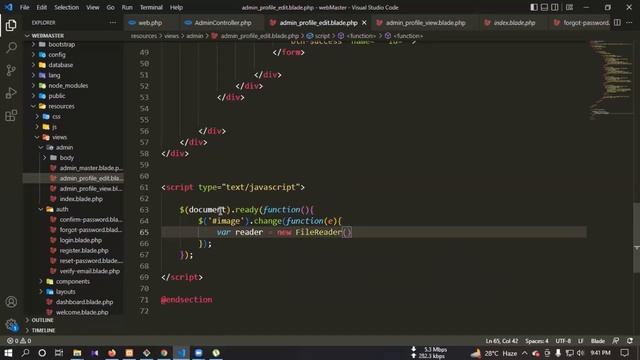Image resolution: width=640 pixels, height=360 pixels.
Task: Open Windows taskbar search icon
Action: click(x=25, y=353)
